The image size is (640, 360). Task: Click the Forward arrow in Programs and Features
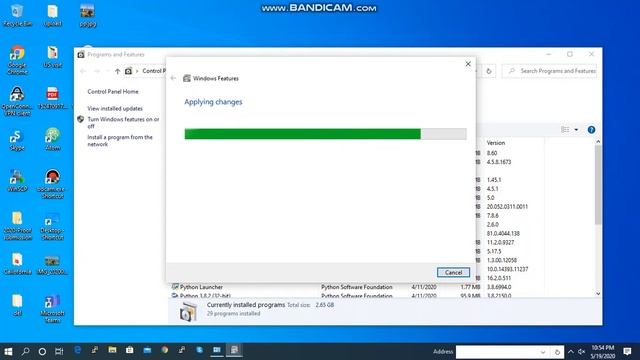point(97,71)
